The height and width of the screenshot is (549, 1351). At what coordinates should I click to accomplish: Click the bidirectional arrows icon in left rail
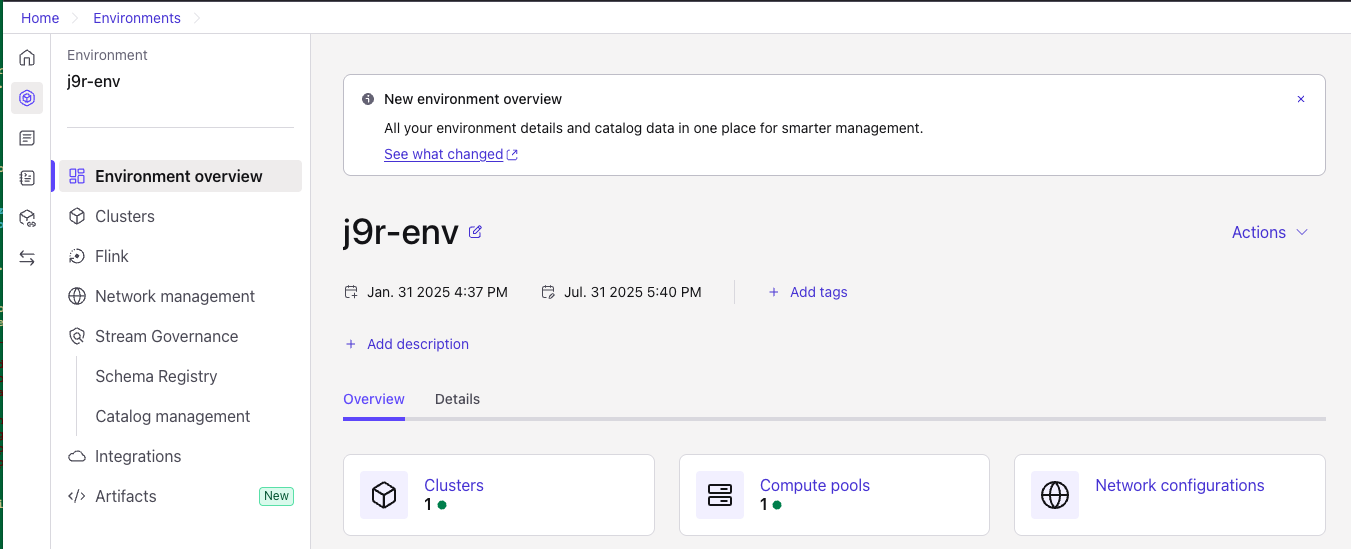(27, 258)
